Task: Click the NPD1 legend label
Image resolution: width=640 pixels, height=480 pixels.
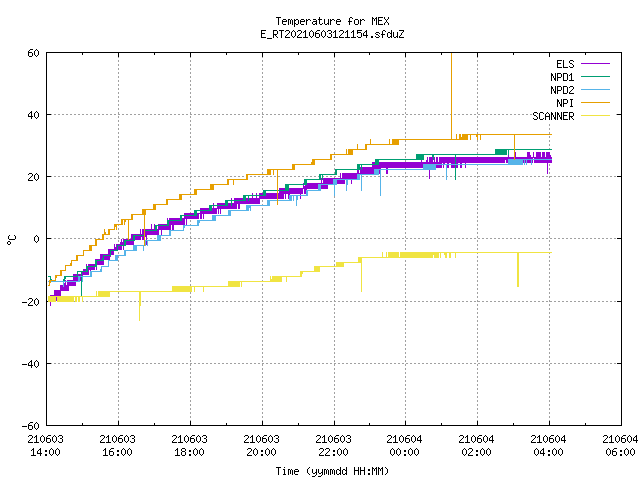Action: (562, 77)
